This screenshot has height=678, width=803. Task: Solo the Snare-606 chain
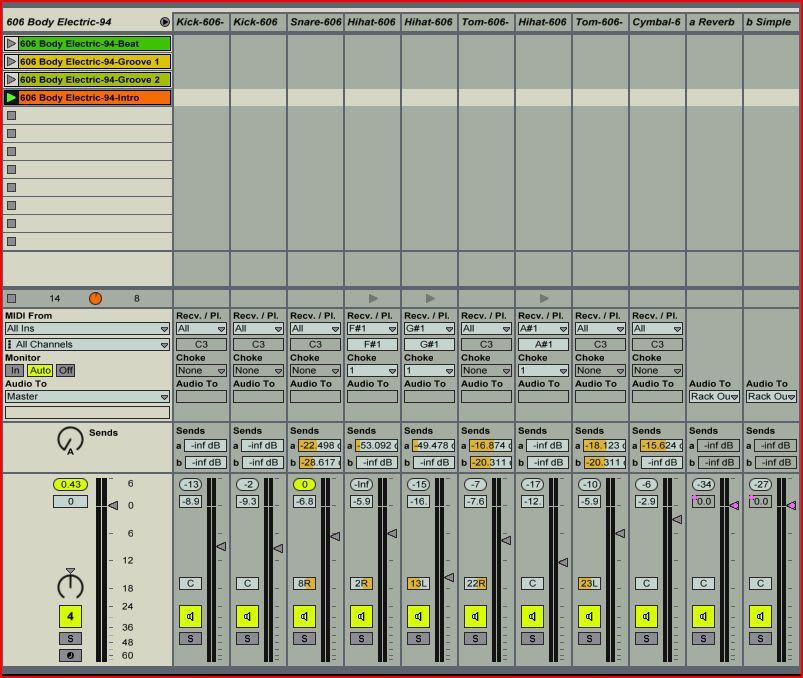(304, 639)
